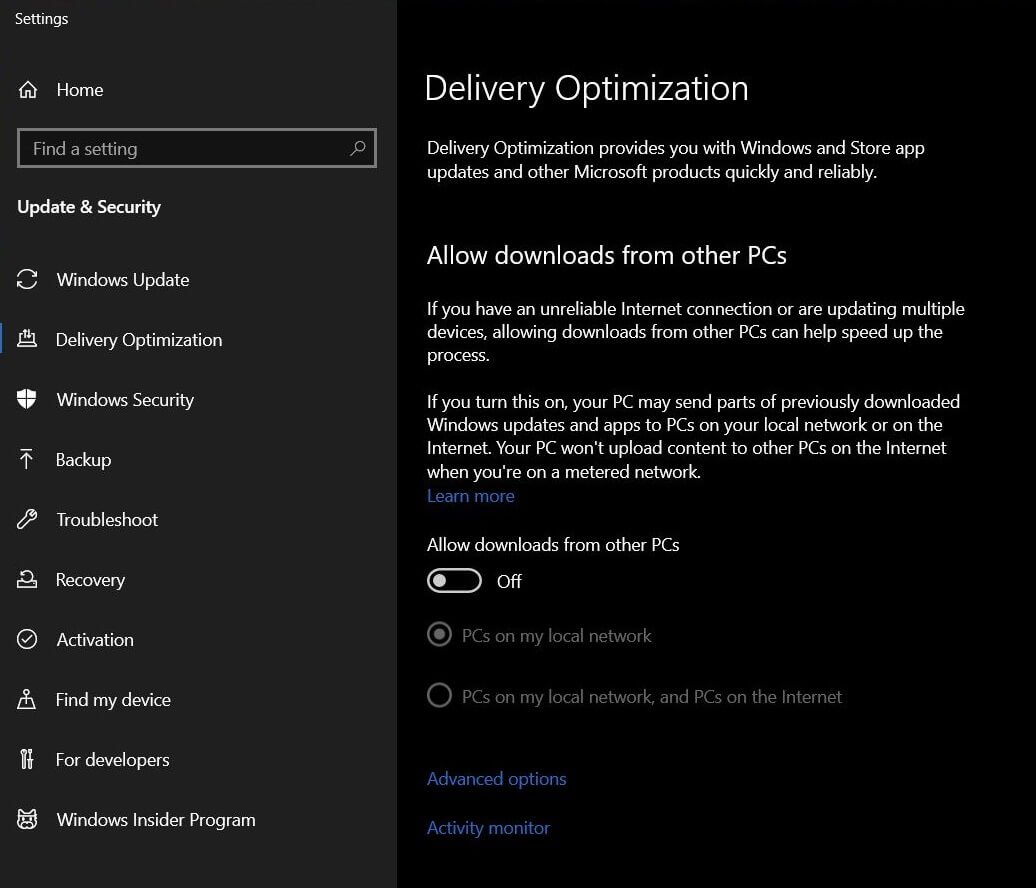Open the Activation section
The width and height of the screenshot is (1036, 888).
(x=95, y=640)
